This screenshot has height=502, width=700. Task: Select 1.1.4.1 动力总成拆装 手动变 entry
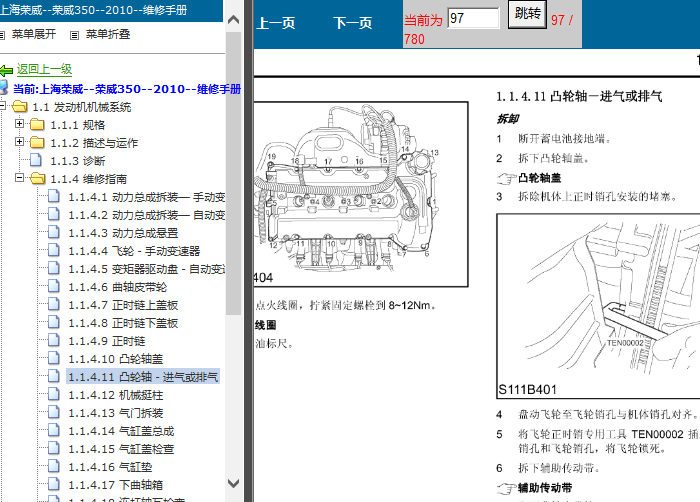coord(146,197)
